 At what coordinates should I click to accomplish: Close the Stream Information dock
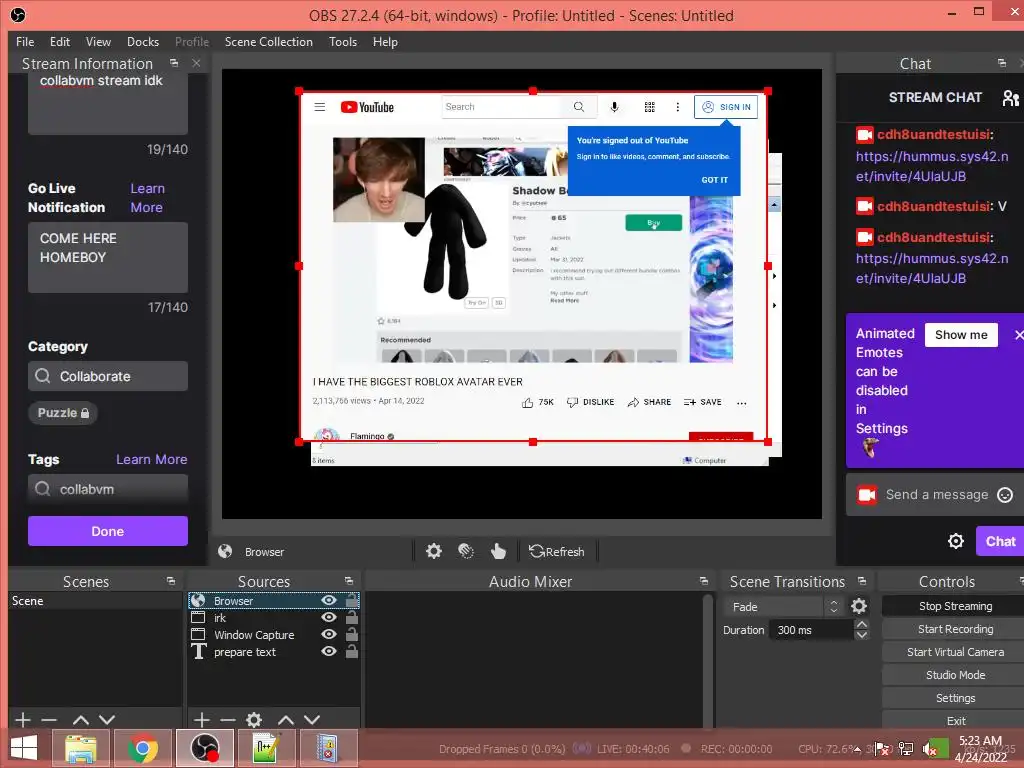click(x=196, y=63)
